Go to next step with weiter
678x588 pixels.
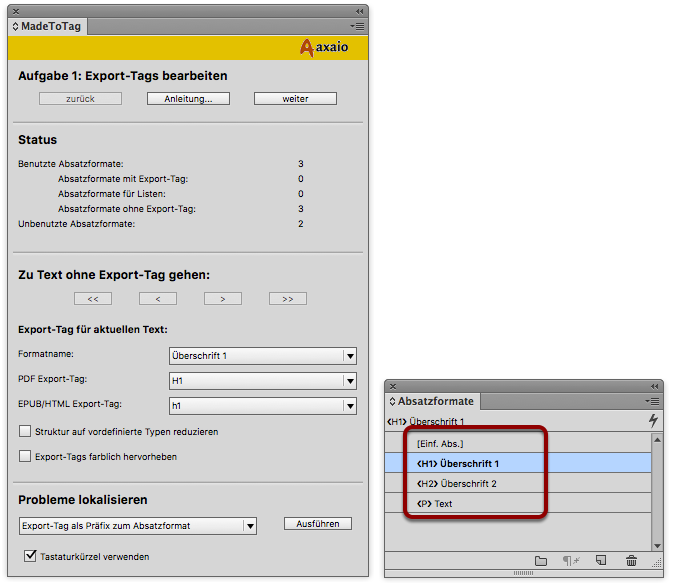click(295, 99)
